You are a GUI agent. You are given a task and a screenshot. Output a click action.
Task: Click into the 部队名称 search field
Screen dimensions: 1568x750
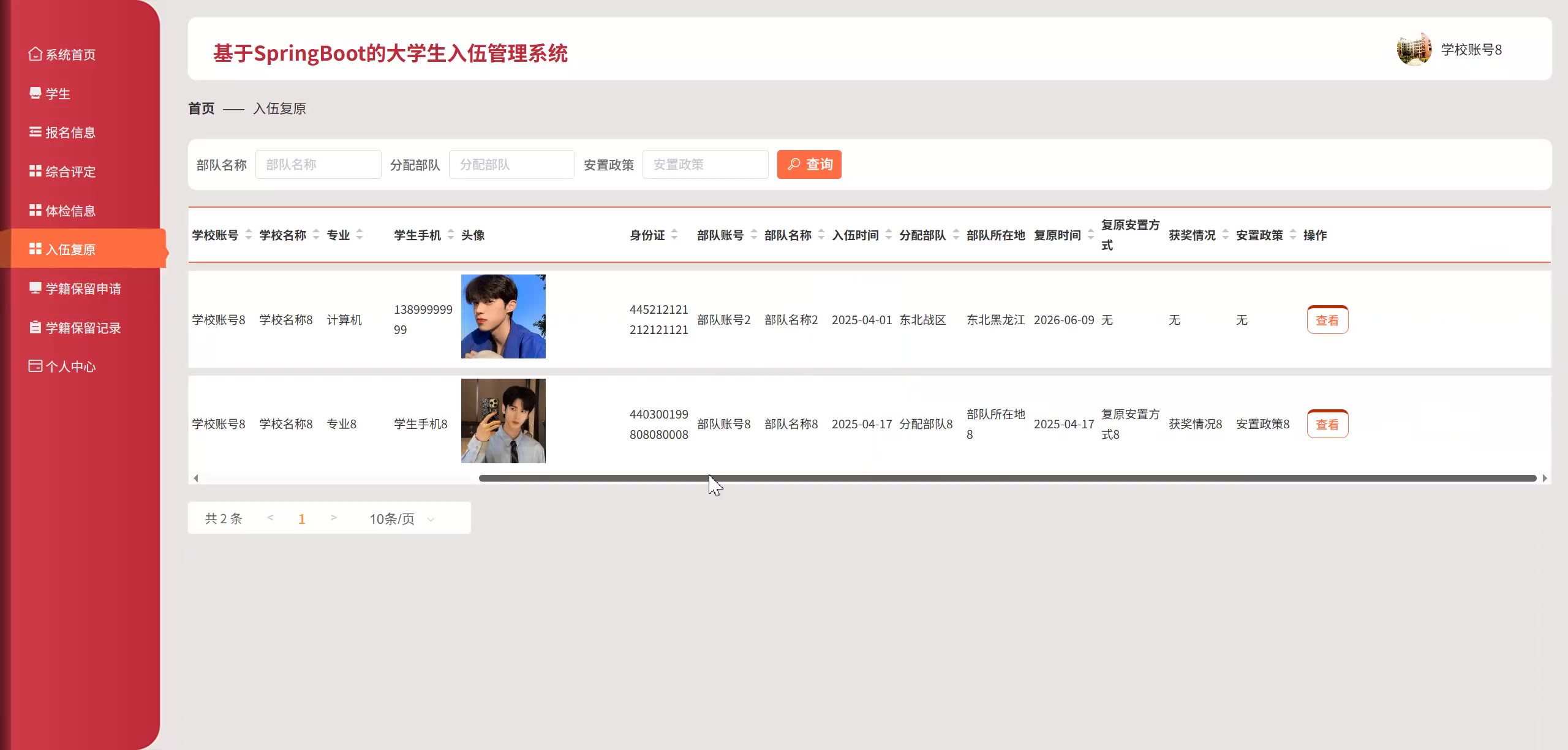coord(318,164)
